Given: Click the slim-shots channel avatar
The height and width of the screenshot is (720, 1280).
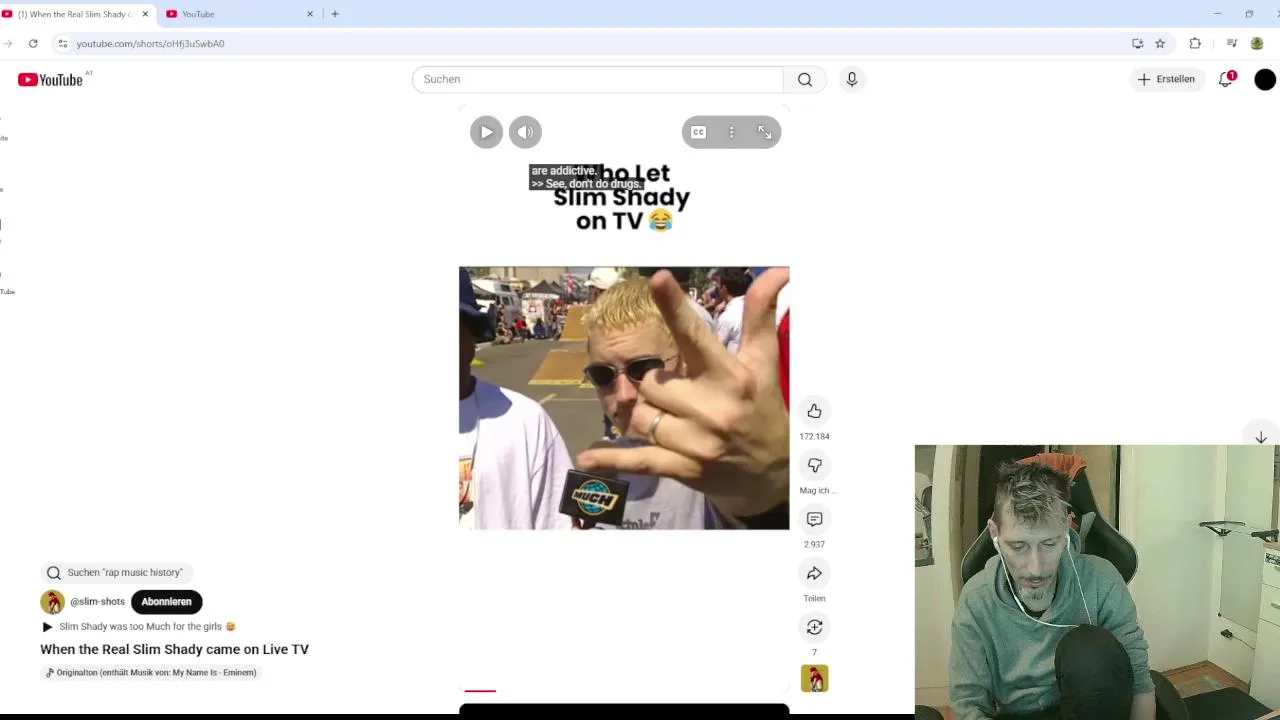Looking at the screenshot, I should 52,602.
